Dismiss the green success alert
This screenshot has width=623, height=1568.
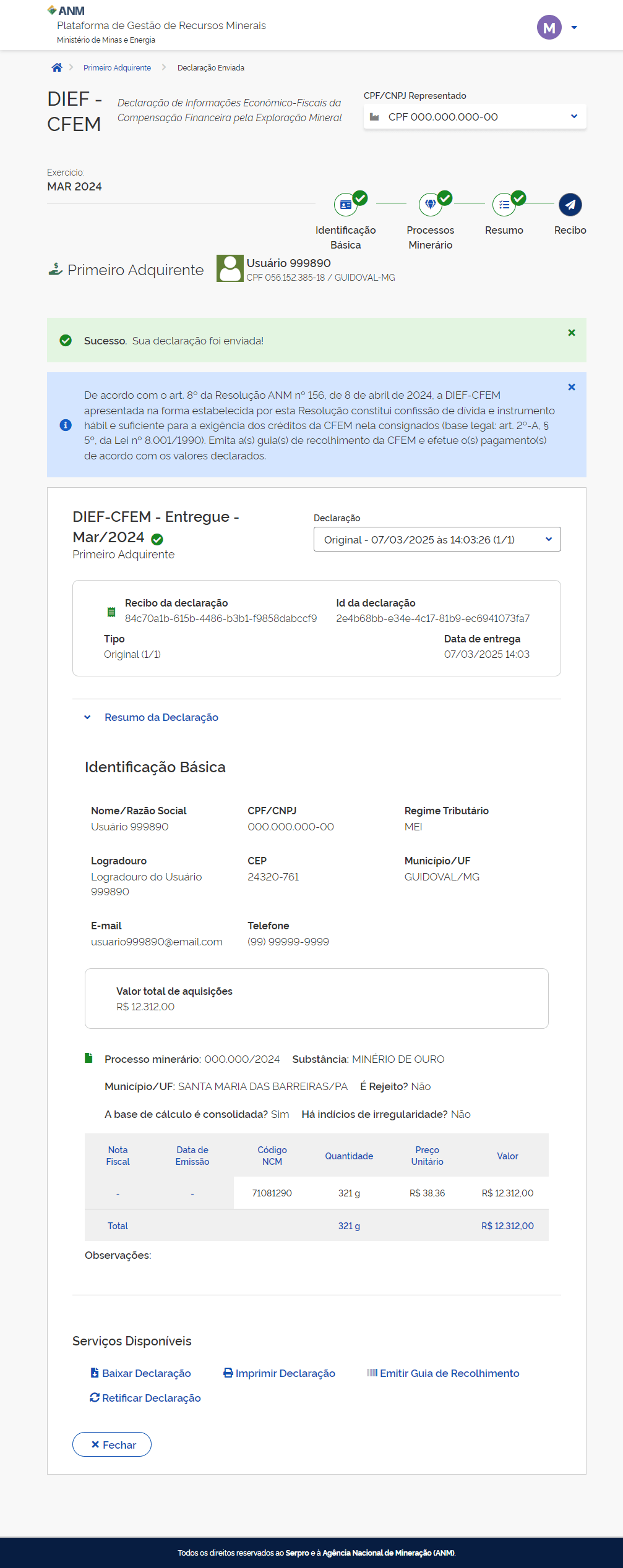point(572,333)
